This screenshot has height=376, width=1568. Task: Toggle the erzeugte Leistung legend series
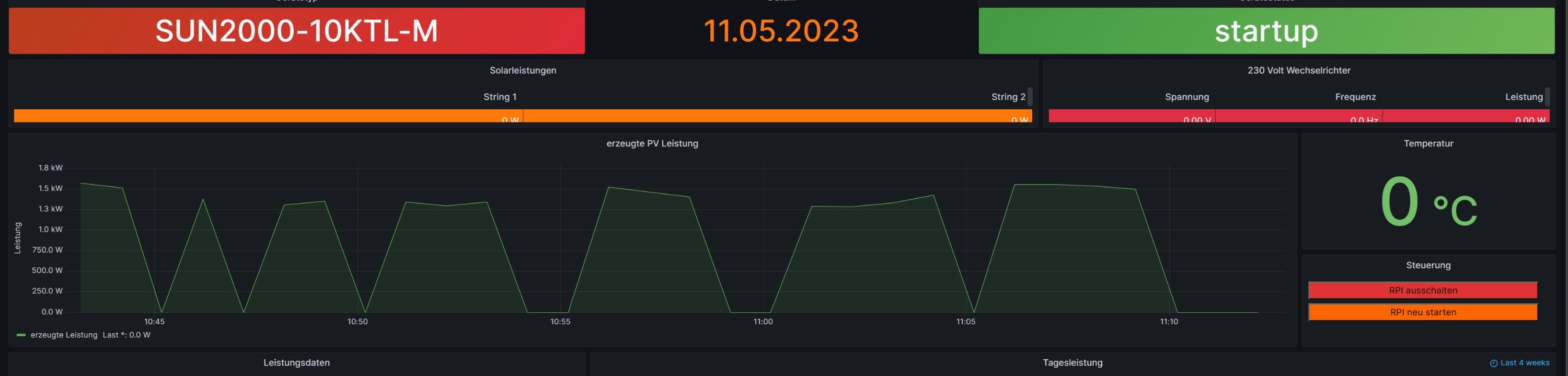click(x=64, y=335)
